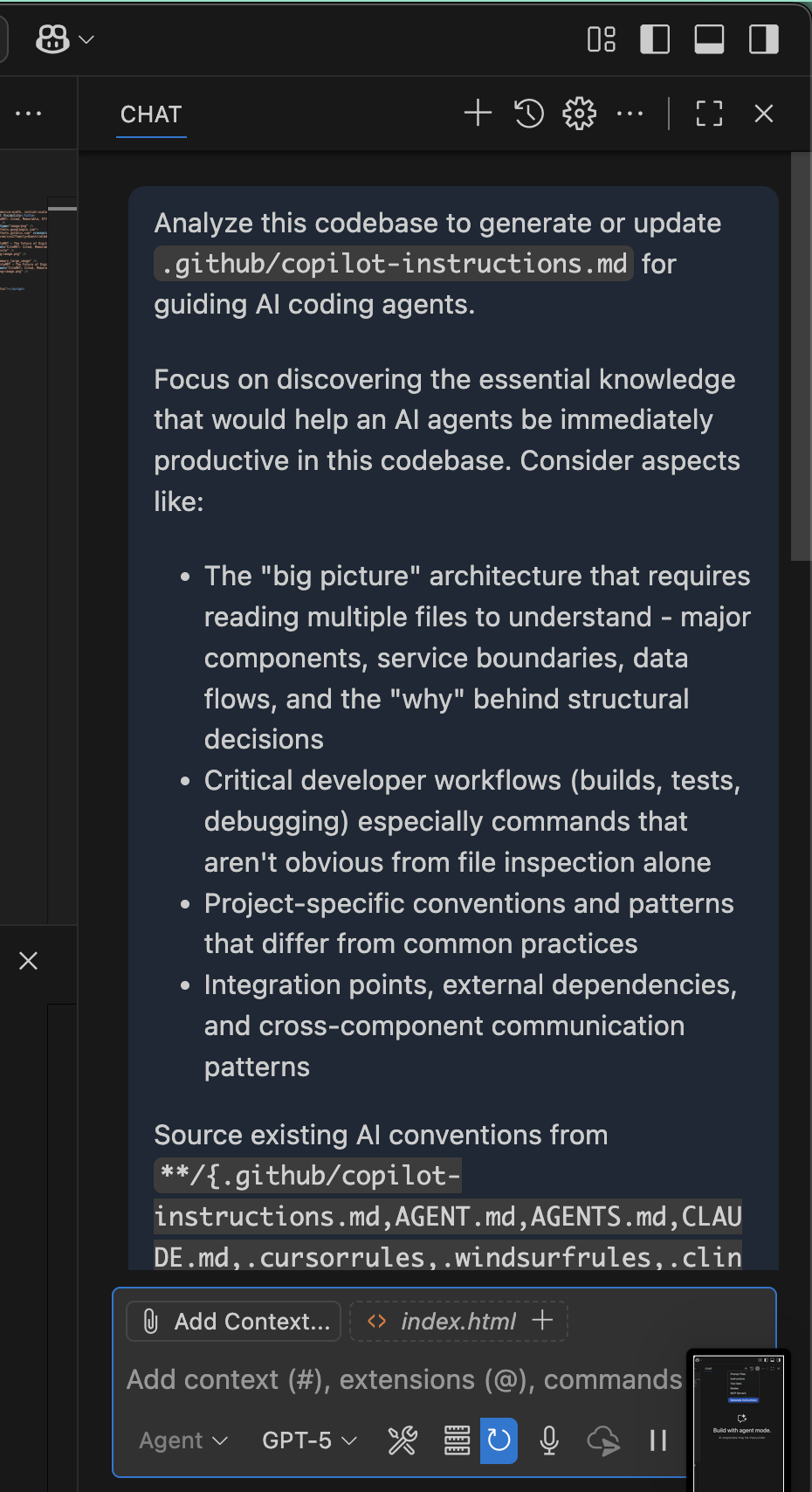
Task: Switch to the CHAT tab
Action: coord(150,114)
